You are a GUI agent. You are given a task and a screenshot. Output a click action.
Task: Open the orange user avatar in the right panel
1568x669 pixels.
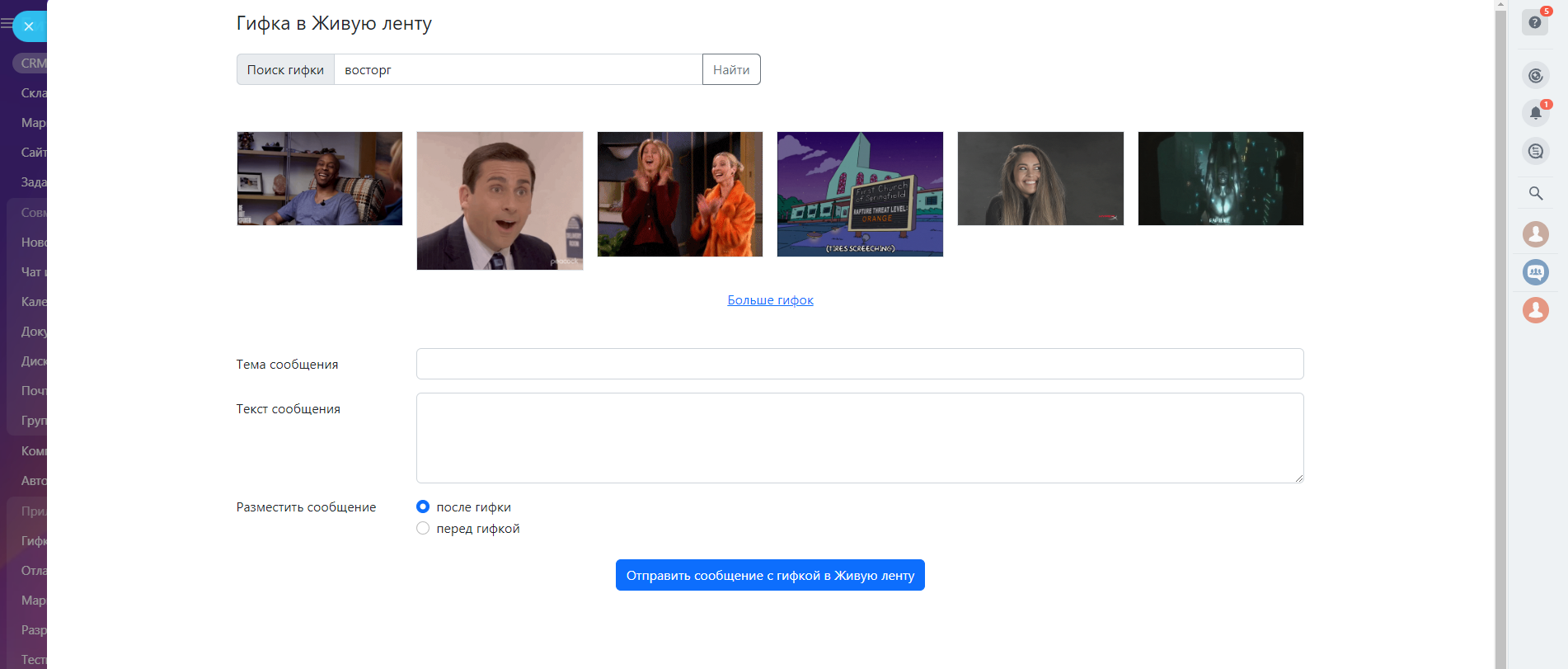(x=1535, y=310)
